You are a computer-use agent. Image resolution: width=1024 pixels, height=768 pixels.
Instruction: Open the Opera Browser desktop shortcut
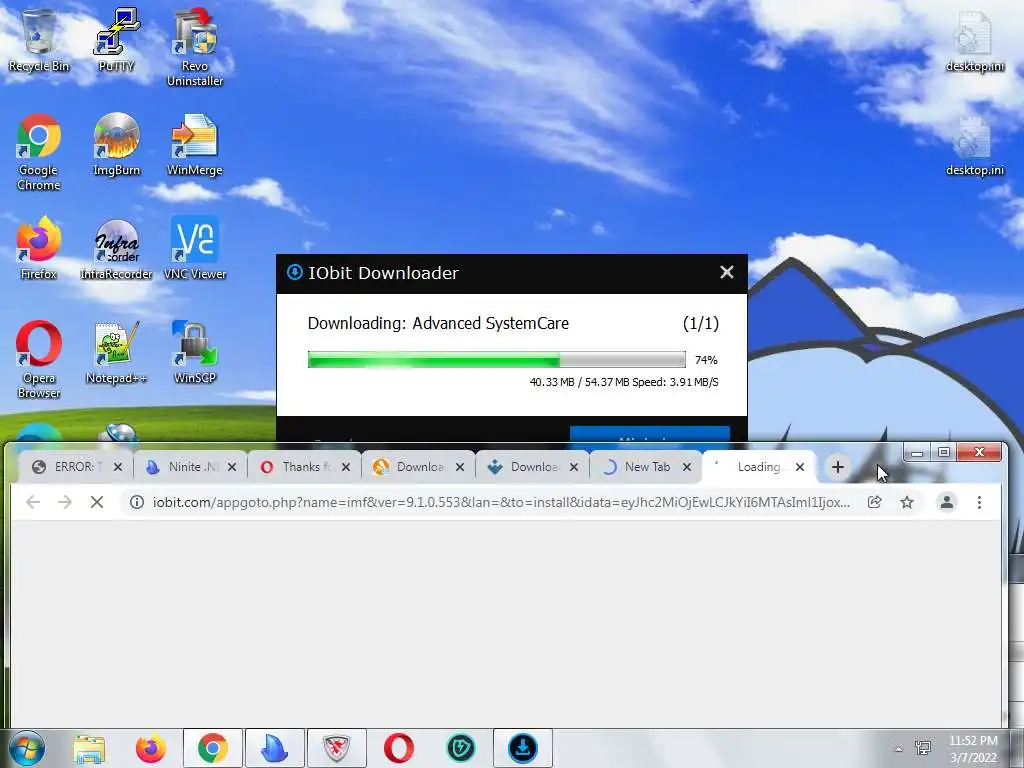[x=39, y=359]
